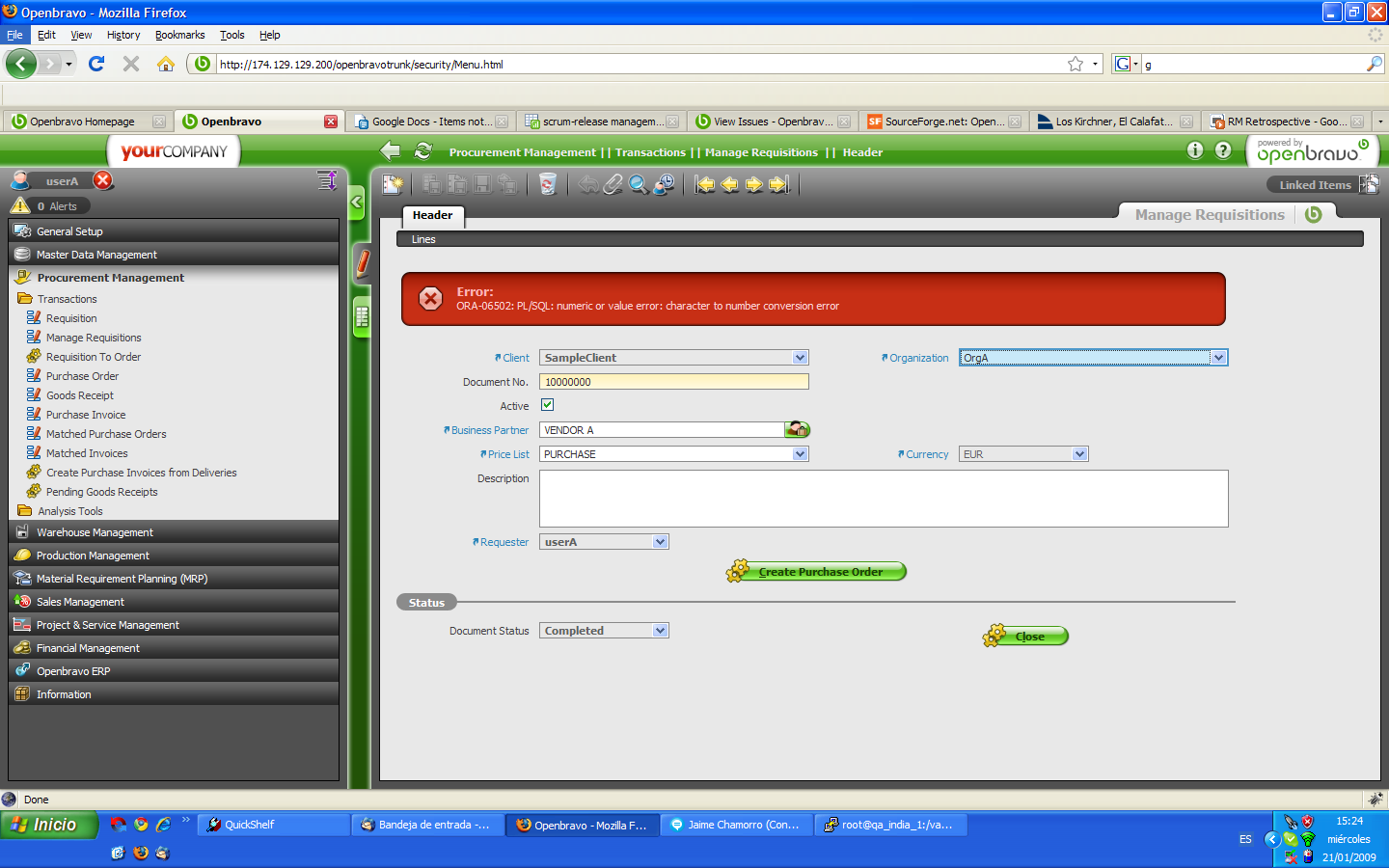The height and width of the screenshot is (868, 1389).
Task: Switch to edit form view pencil icon
Action: [363, 262]
